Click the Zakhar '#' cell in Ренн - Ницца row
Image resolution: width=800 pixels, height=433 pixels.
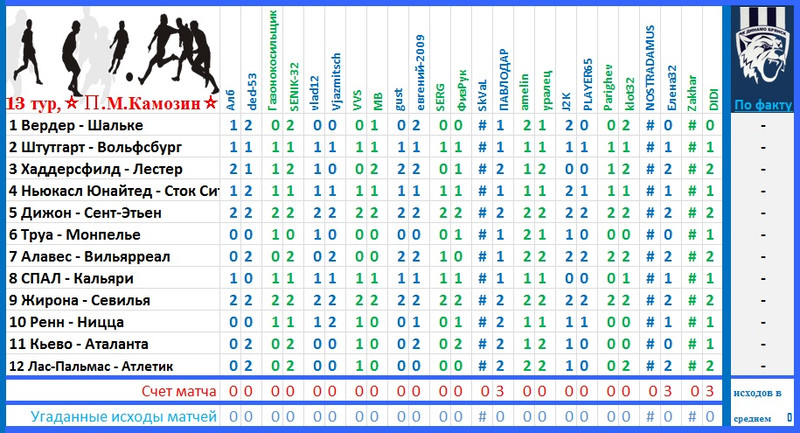[692, 323]
